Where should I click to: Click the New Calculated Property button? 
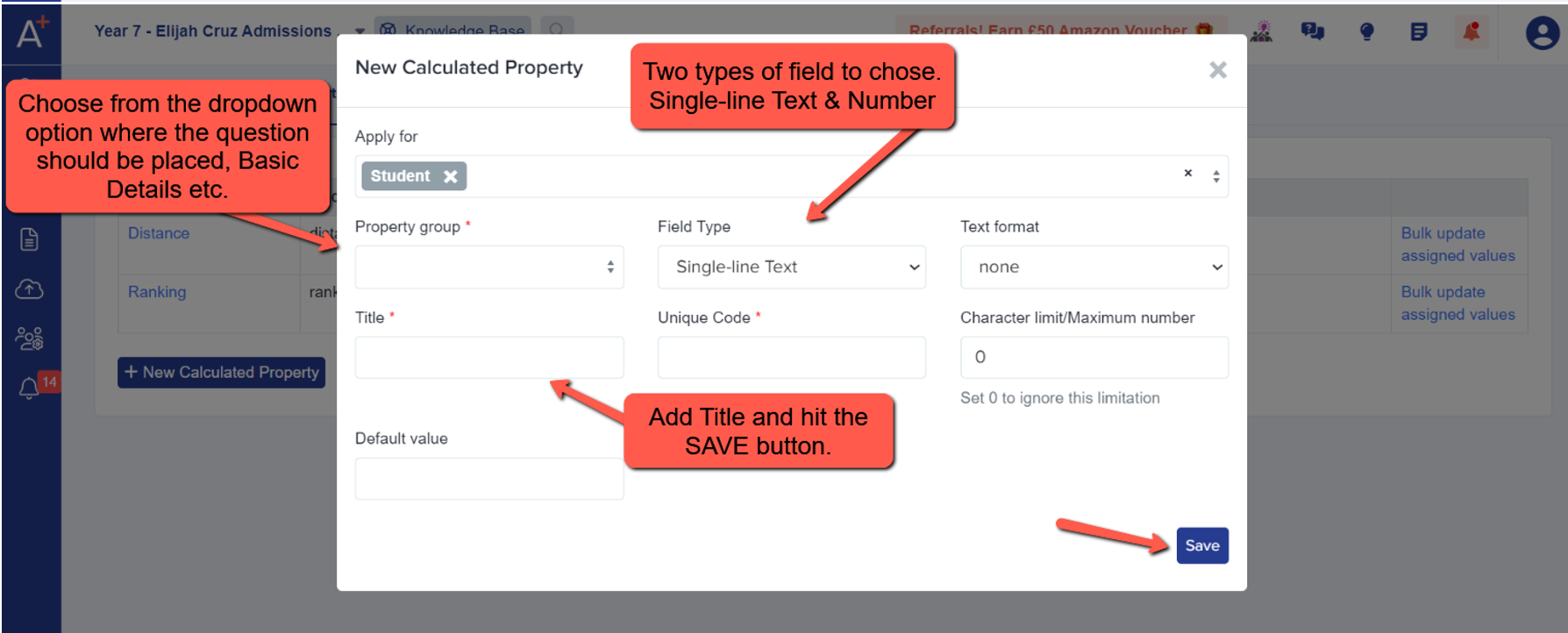(221, 372)
